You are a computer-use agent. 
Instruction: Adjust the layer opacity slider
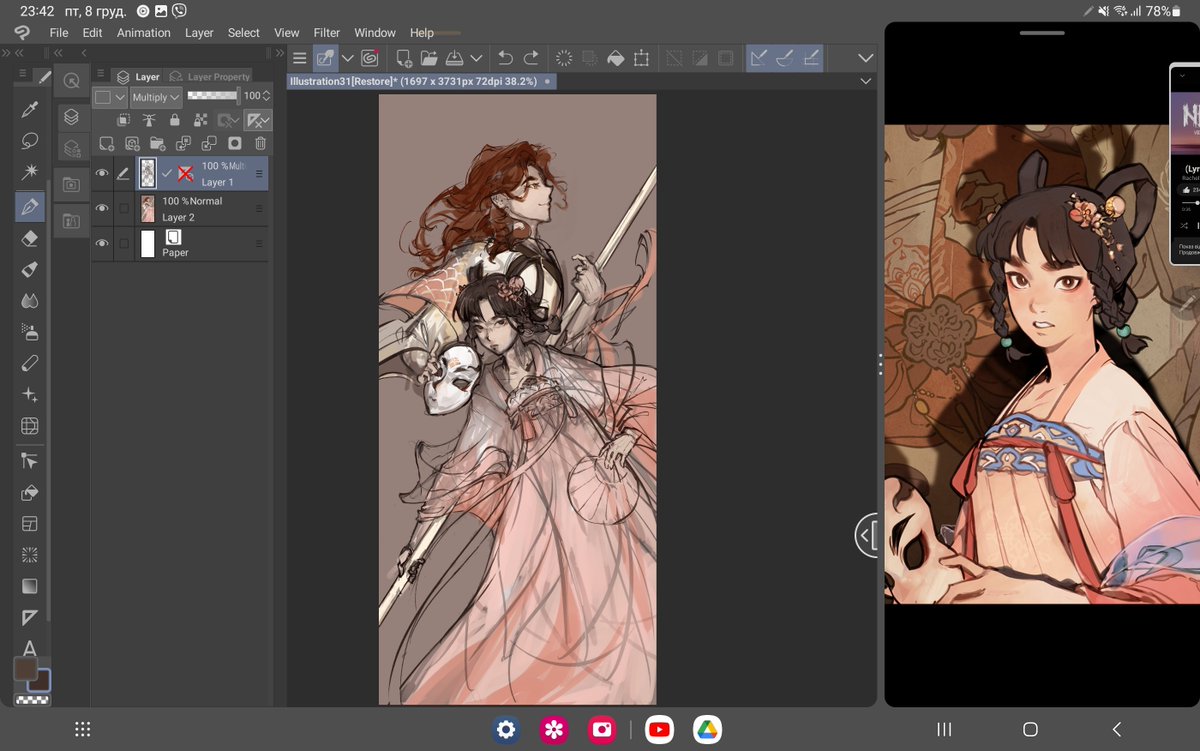click(213, 96)
